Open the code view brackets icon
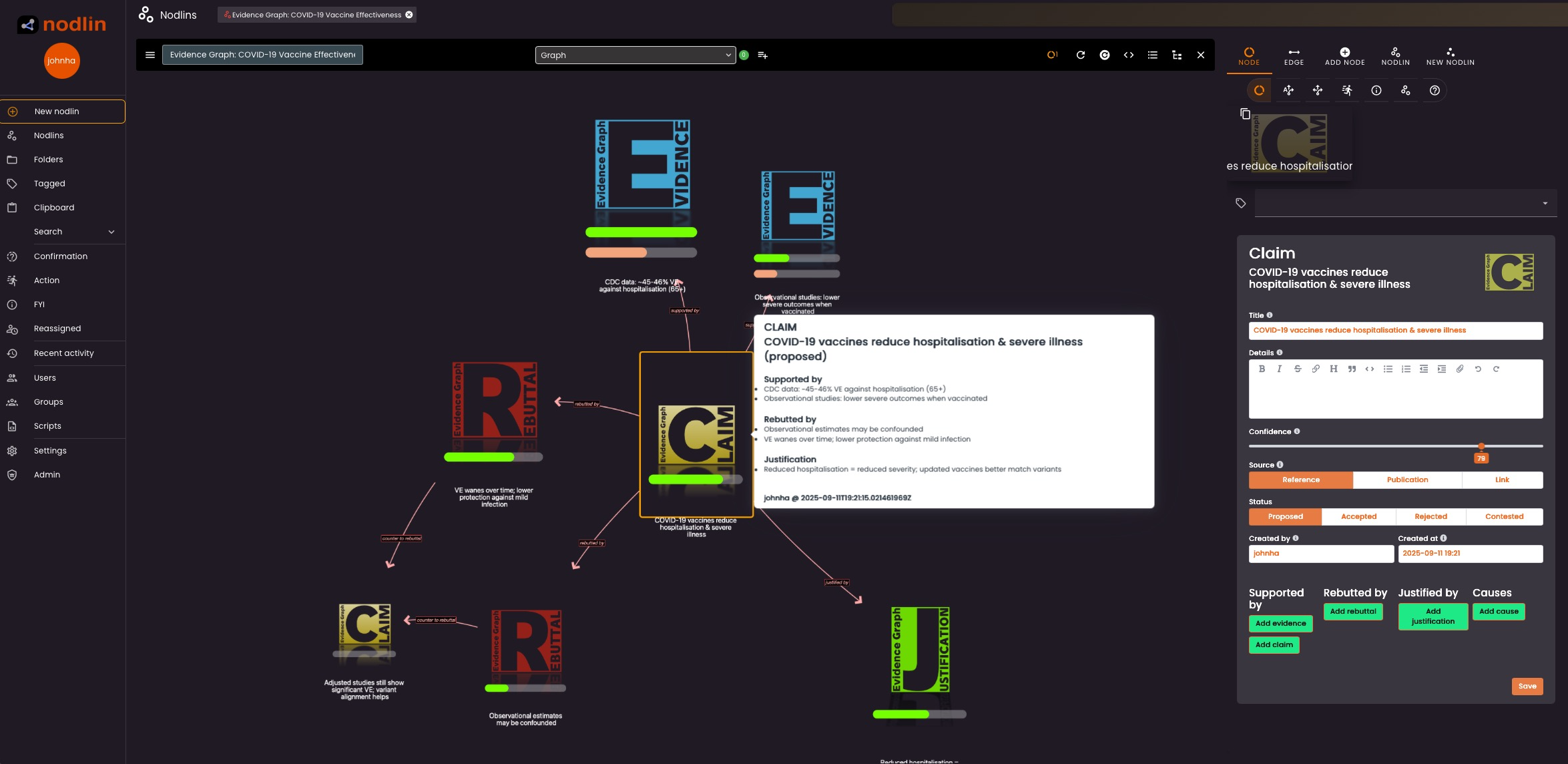The image size is (1568, 764). (x=1128, y=55)
